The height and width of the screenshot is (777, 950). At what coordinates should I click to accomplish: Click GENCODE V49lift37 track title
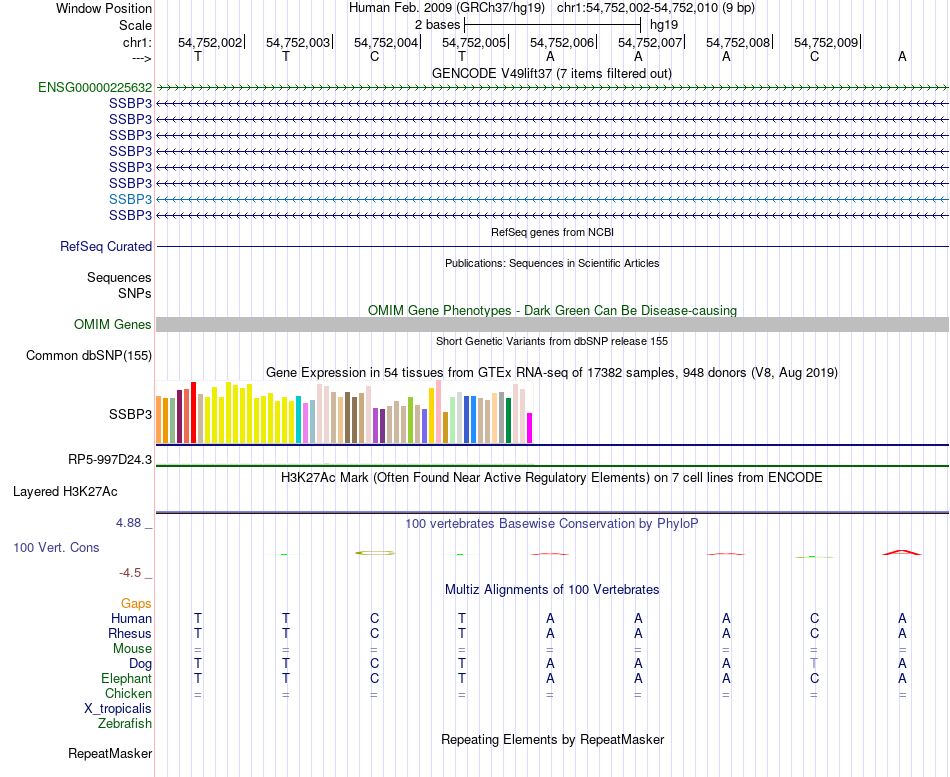coord(551,73)
